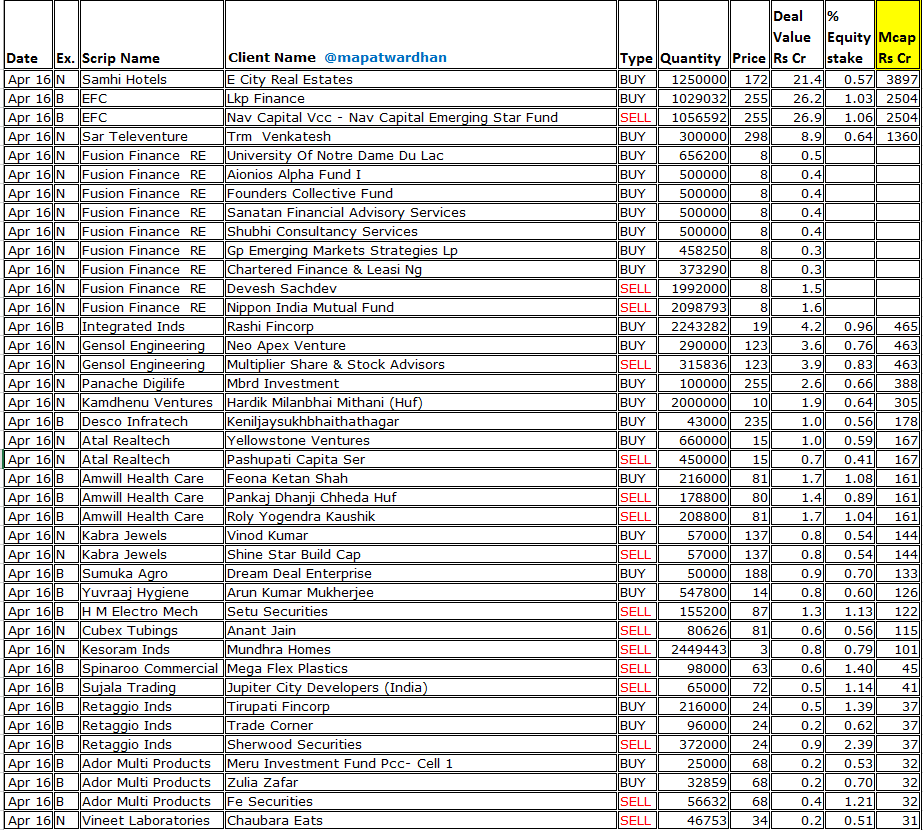This screenshot has height=830, width=923.
Task: Click the Rashi Fincorp client cell
Action: (421, 327)
